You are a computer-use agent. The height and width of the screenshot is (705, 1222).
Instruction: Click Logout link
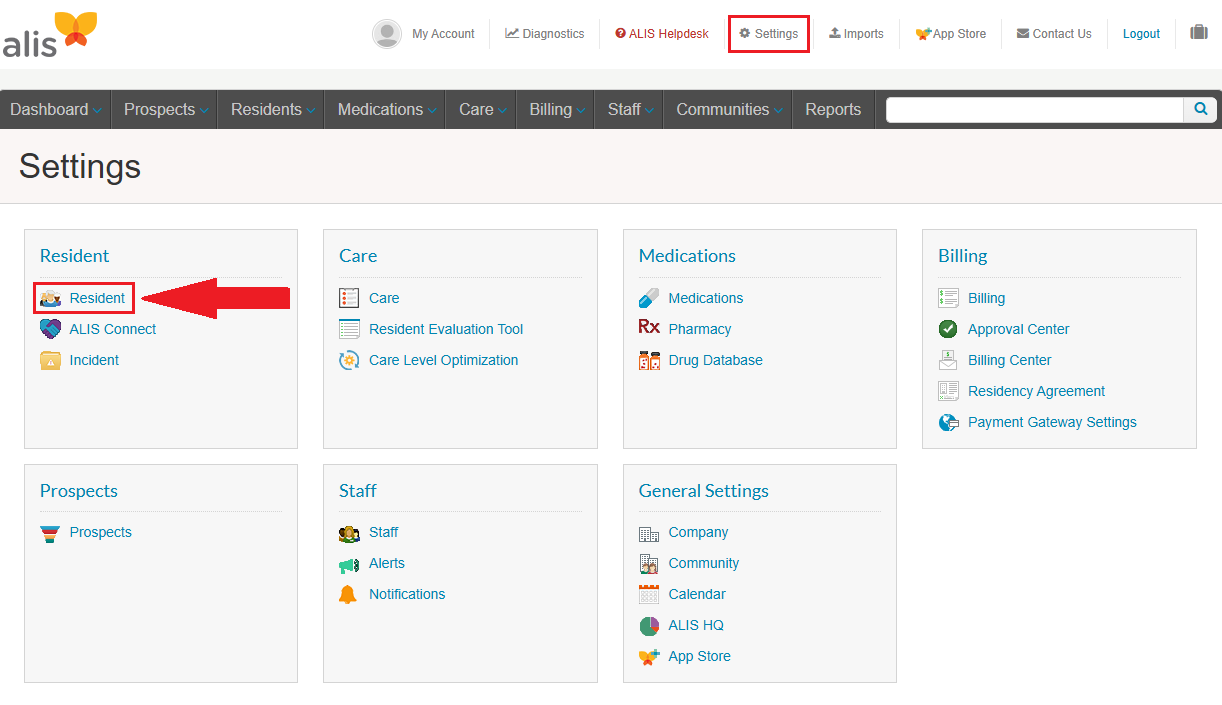coord(1141,34)
